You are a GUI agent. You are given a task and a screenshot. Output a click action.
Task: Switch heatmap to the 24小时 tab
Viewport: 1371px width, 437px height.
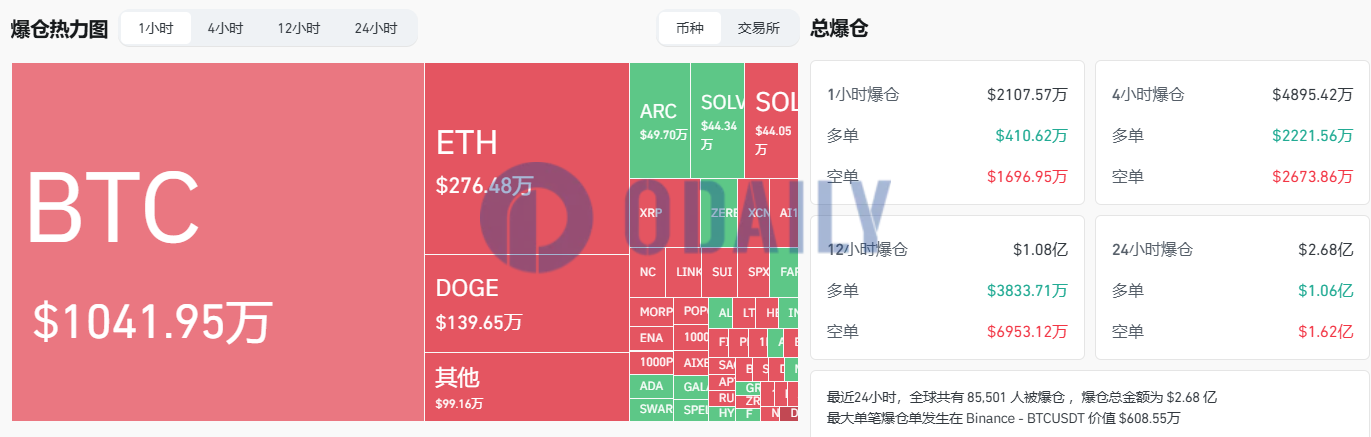376,28
